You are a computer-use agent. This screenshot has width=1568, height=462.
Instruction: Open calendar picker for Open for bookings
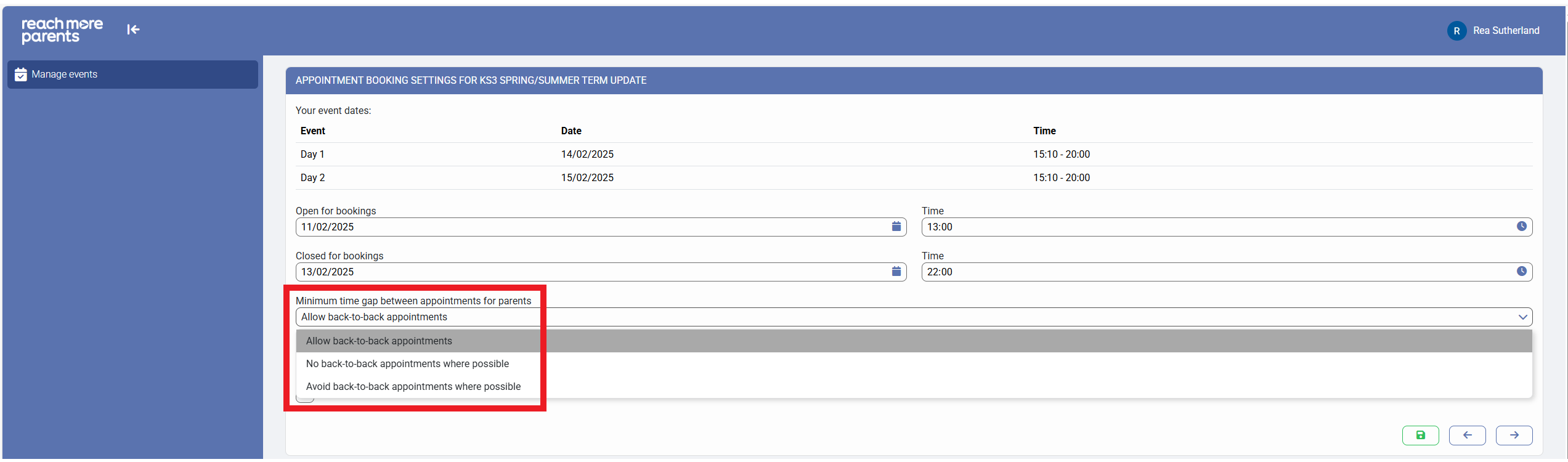tap(896, 227)
